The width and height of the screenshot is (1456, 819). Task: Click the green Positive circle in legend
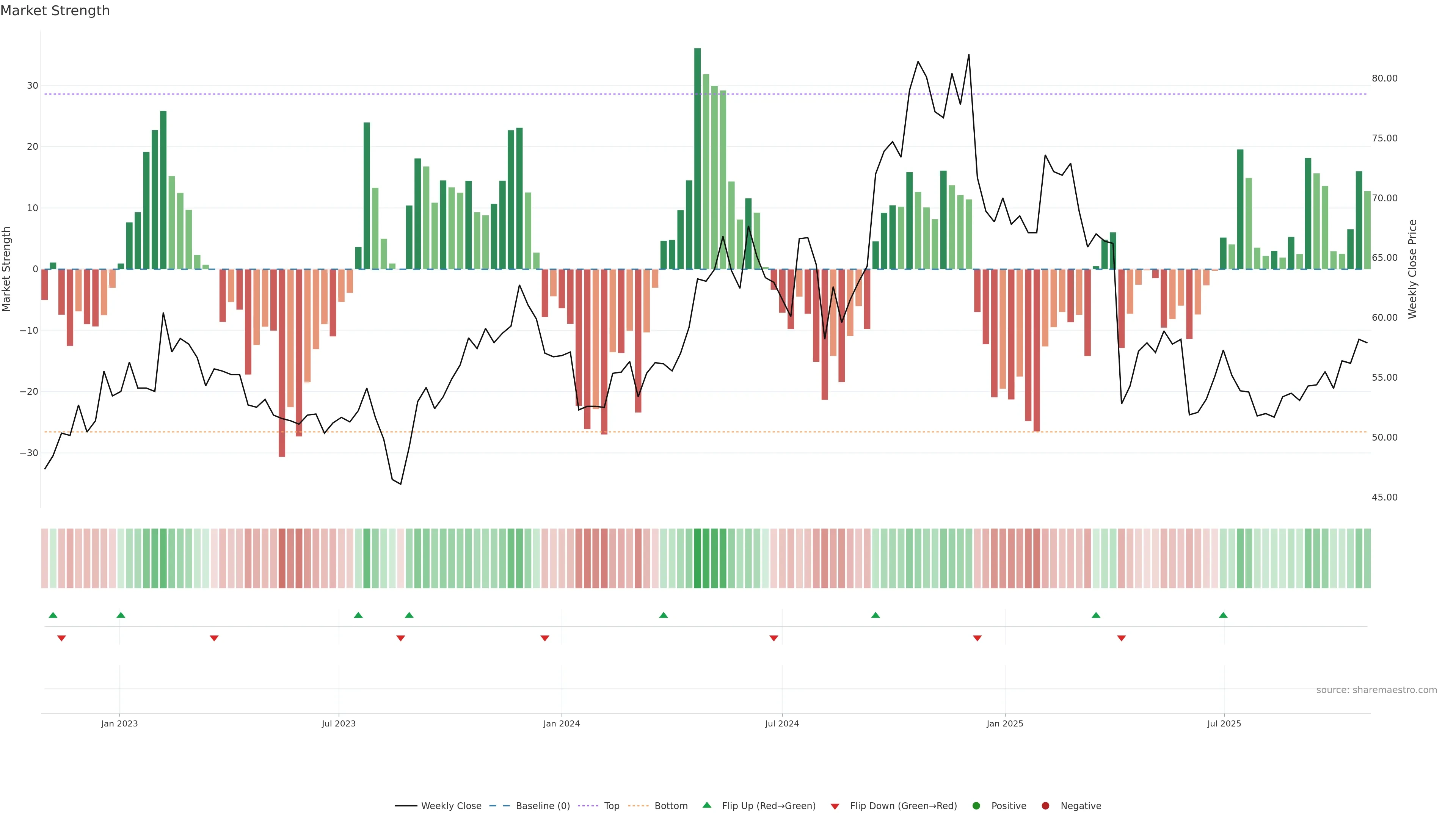tap(976, 806)
